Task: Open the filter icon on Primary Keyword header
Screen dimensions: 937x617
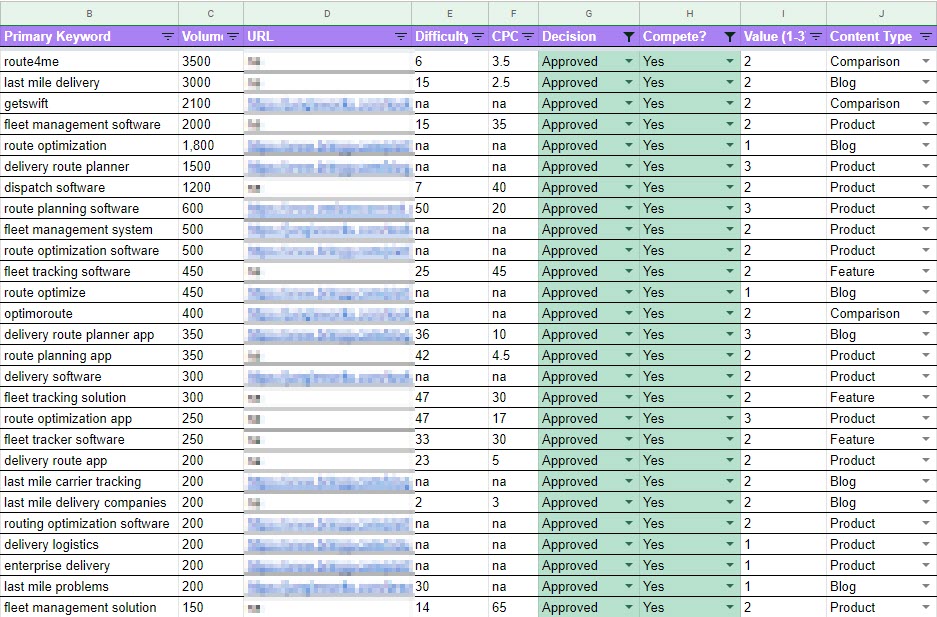Action: click(166, 36)
